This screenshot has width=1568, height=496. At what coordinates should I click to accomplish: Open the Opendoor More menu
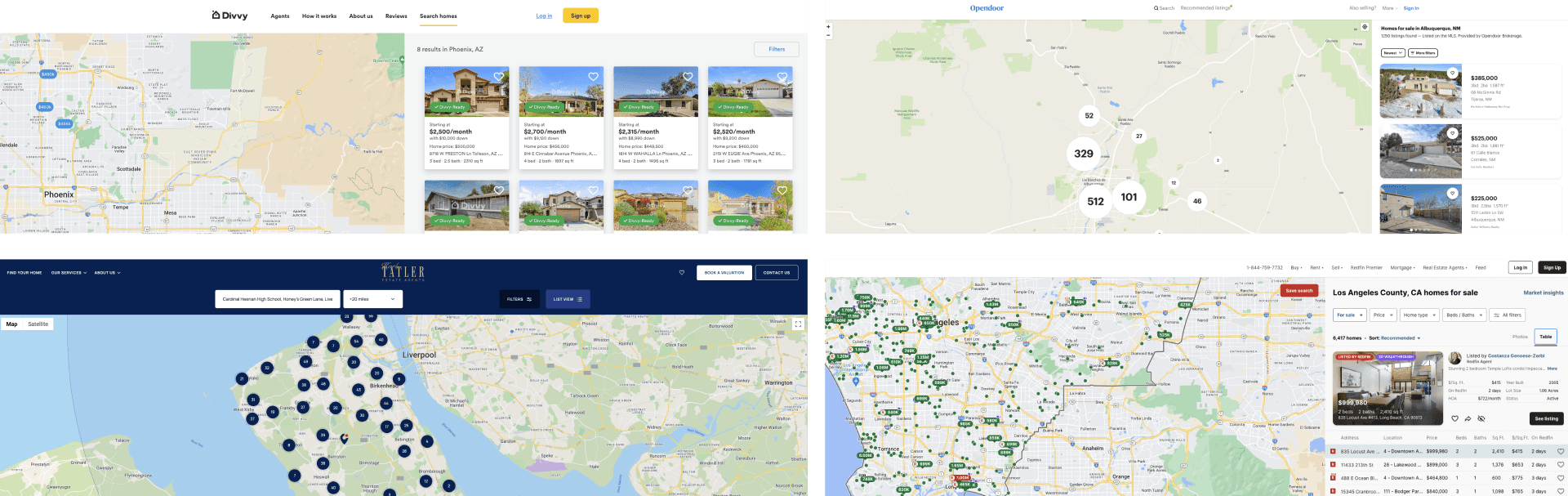1389,8
